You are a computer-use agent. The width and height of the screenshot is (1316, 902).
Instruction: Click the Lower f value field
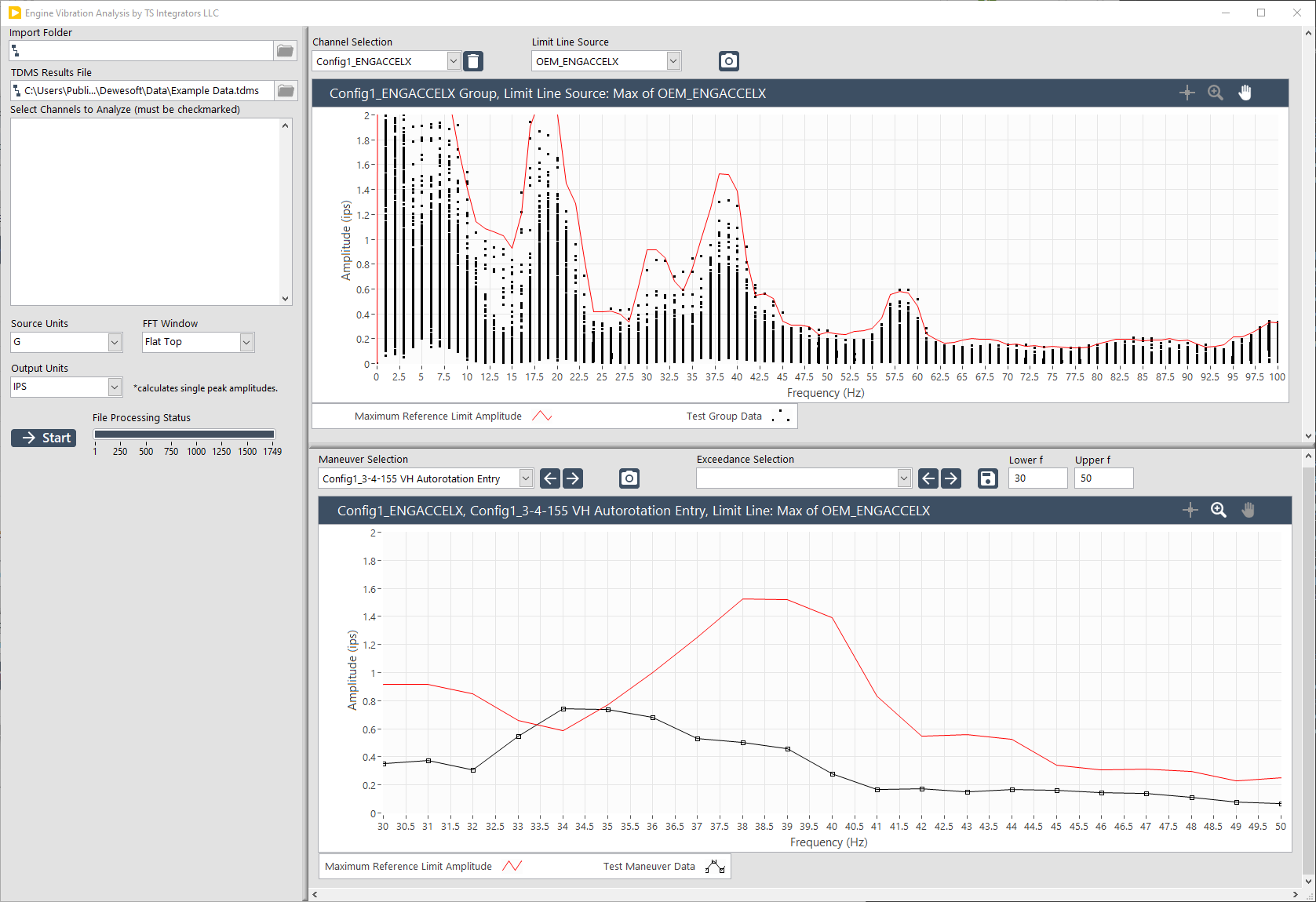[x=1037, y=478]
